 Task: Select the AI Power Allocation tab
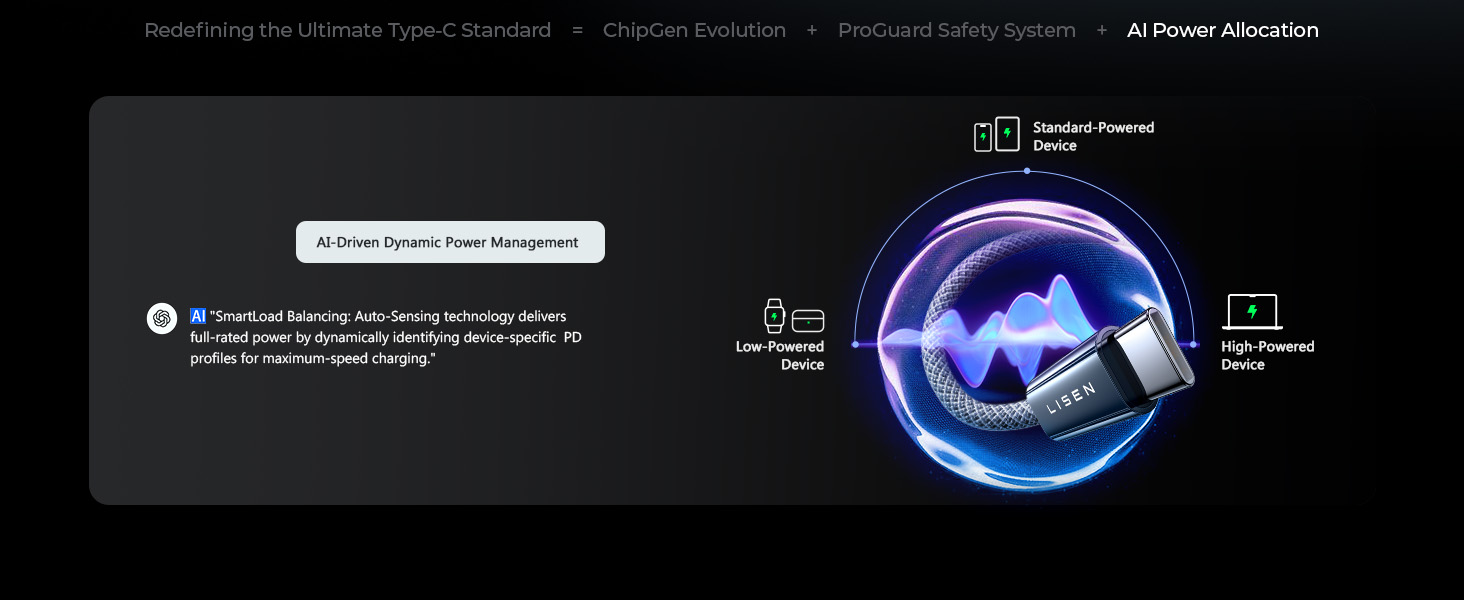click(1222, 31)
